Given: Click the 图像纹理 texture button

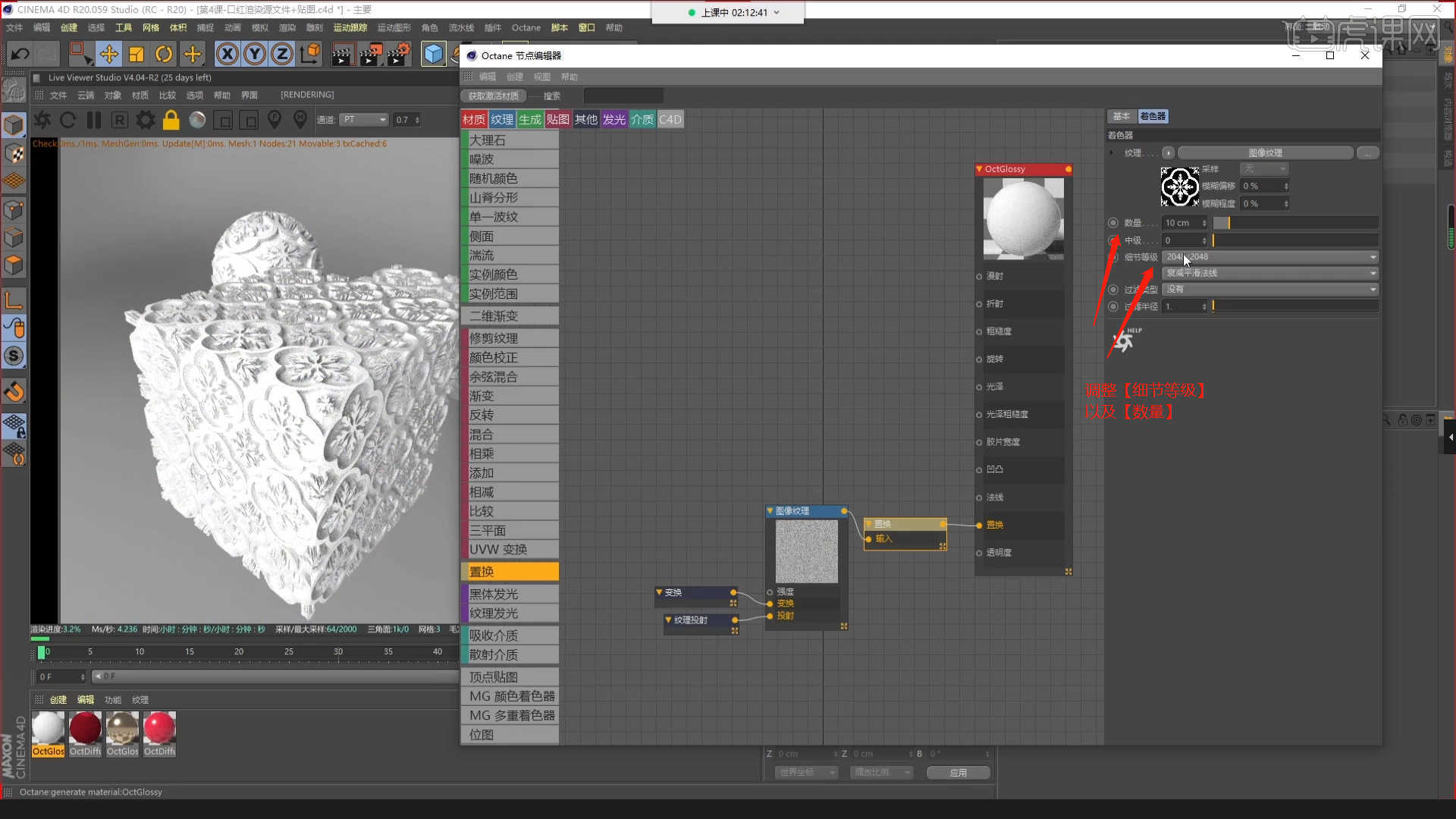Looking at the screenshot, I should 1265,152.
